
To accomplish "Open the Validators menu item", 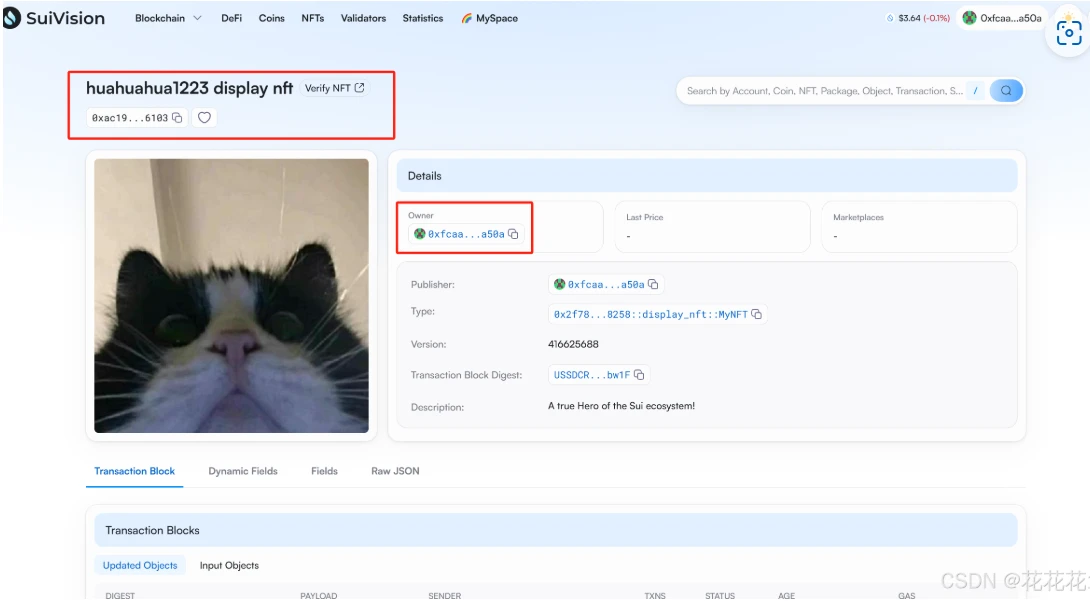I will point(363,18).
